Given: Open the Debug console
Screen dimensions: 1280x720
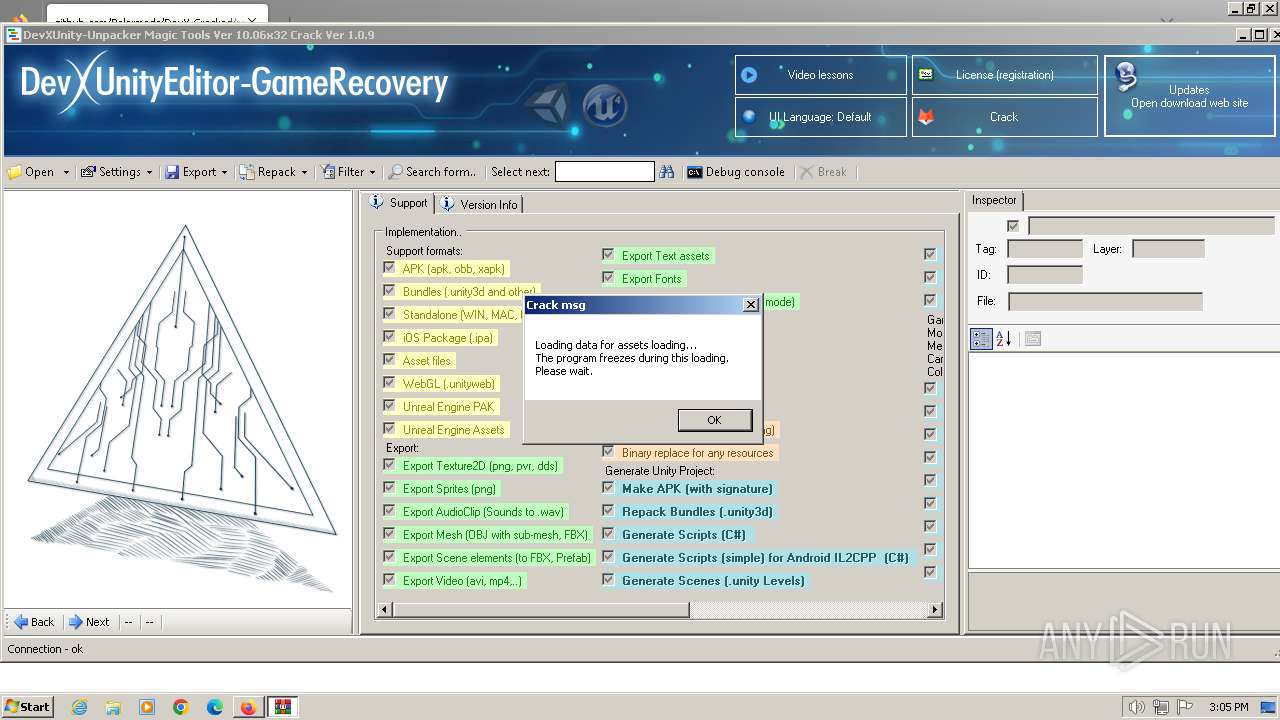Looking at the screenshot, I should pos(736,172).
